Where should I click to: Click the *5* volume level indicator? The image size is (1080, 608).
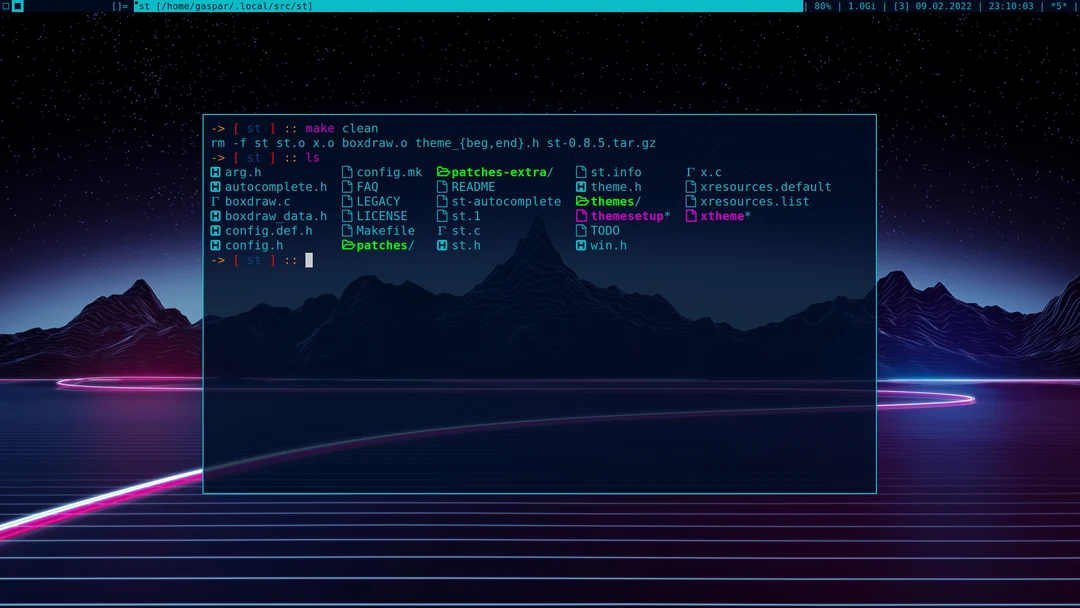point(1059,6)
